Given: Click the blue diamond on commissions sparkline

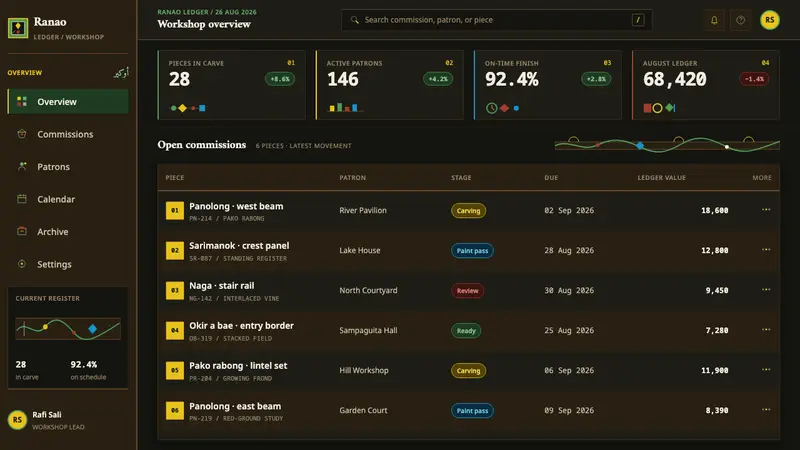Looking at the screenshot, I should point(640,145).
